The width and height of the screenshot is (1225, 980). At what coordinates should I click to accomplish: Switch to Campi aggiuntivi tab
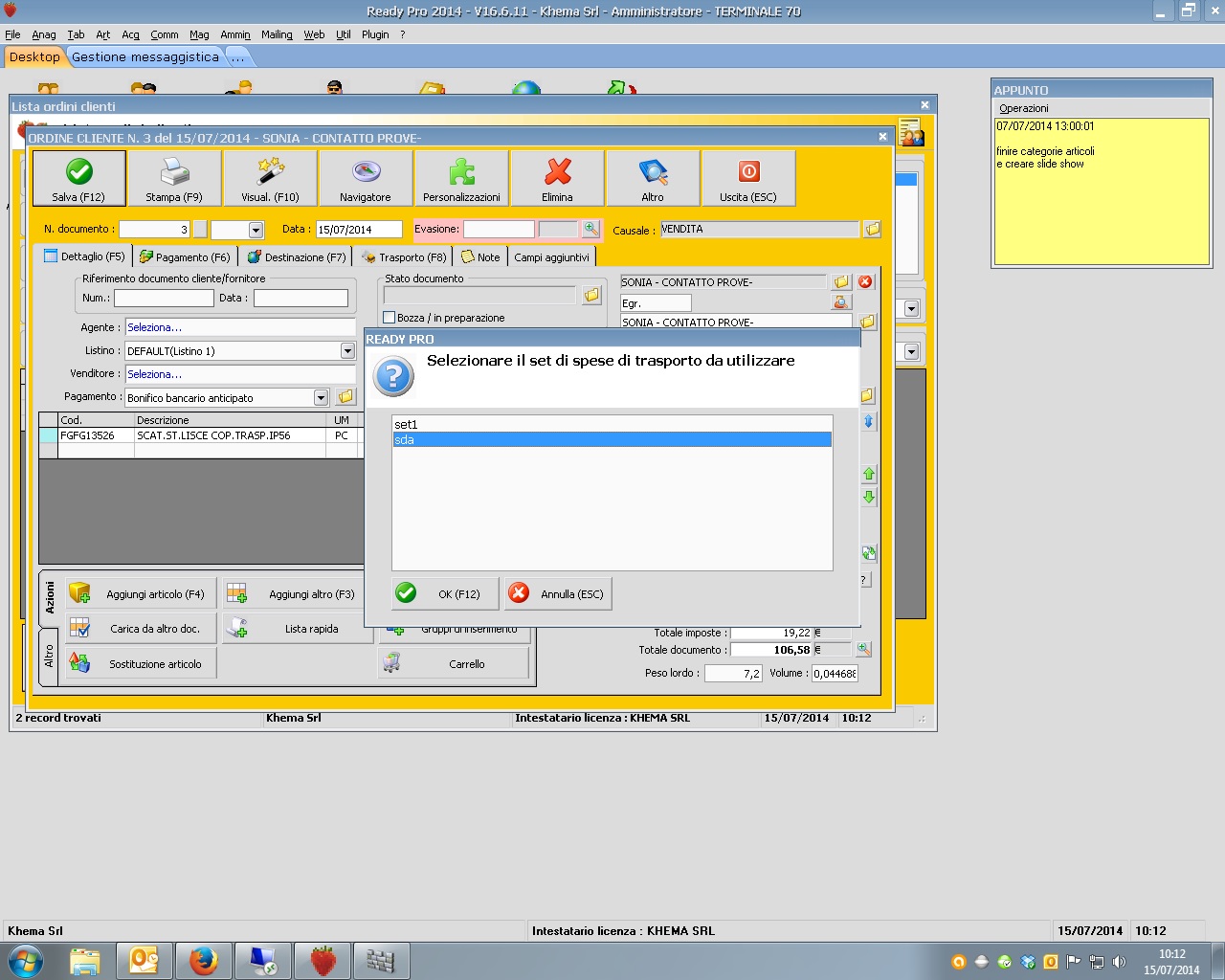pyautogui.click(x=552, y=257)
